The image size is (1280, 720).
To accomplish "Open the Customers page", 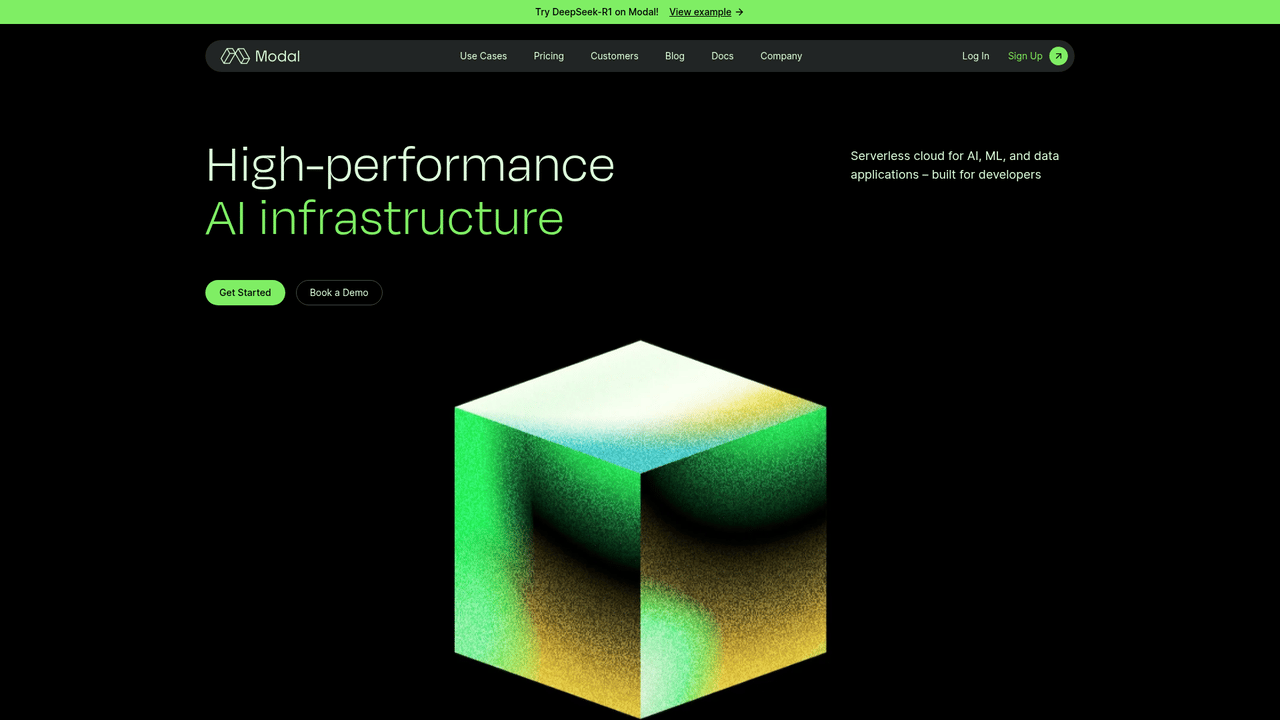I will click(x=614, y=56).
